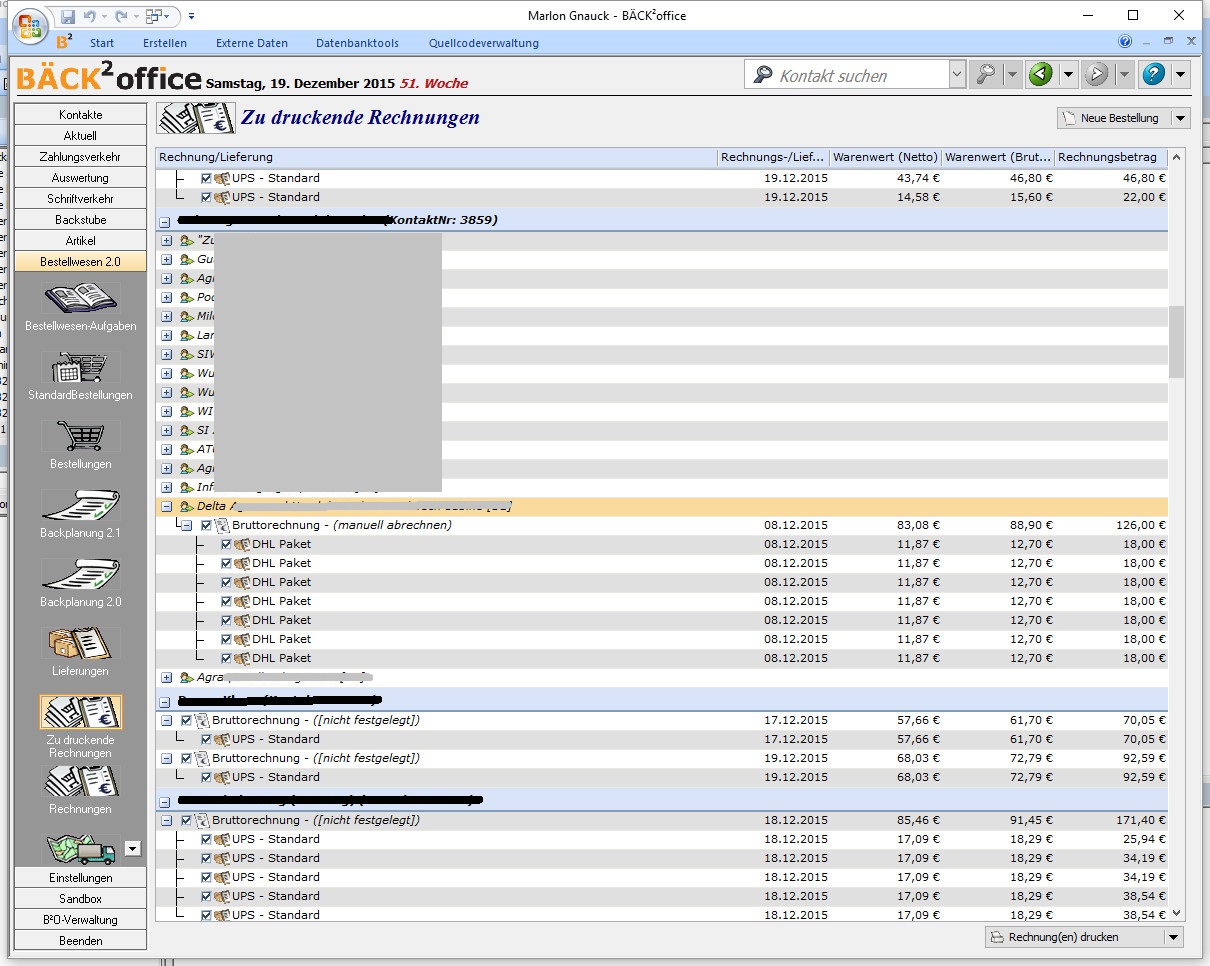The height and width of the screenshot is (966, 1210).
Task: Open Rechnung(en) drucken dropdown arrow
Action: pos(1173,937)
